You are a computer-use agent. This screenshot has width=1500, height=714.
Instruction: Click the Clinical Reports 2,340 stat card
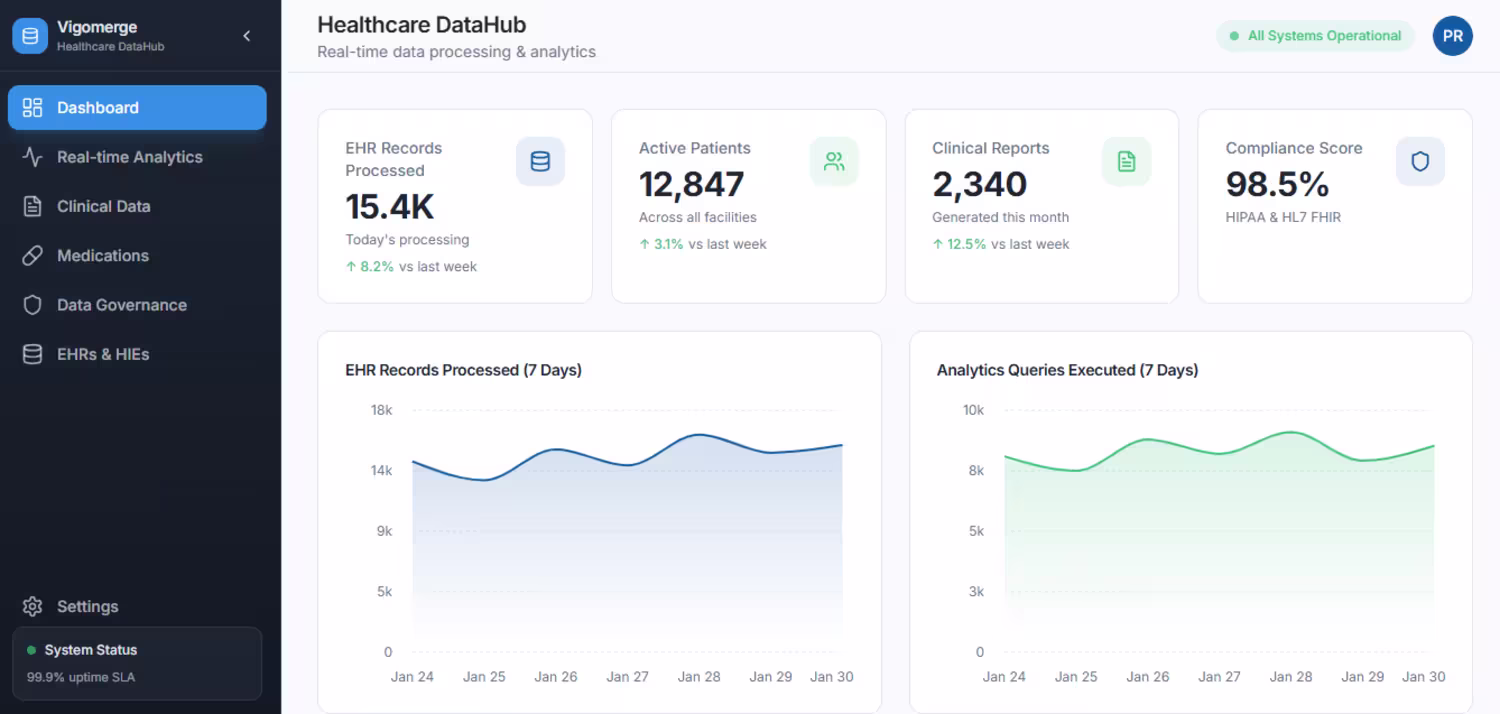(x=1042, y=206)
